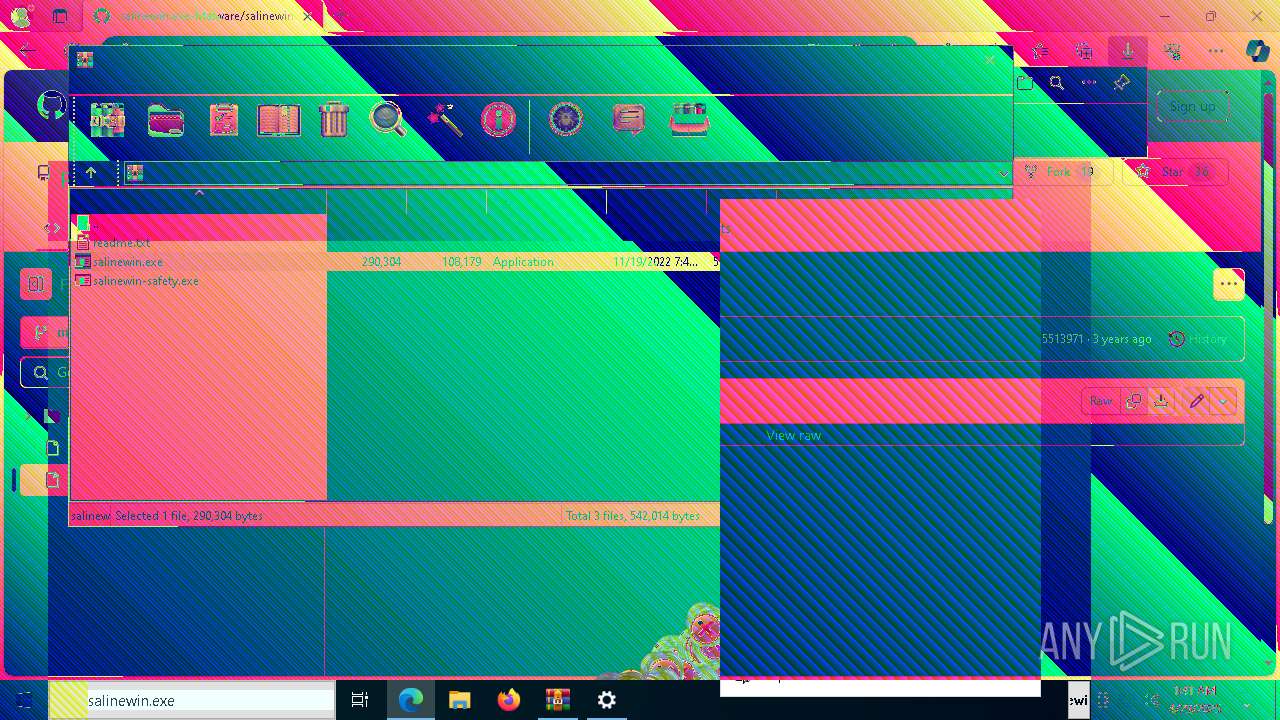1280x720 pixels.
Task: Click the View raw link
Action: click(793, 435)
